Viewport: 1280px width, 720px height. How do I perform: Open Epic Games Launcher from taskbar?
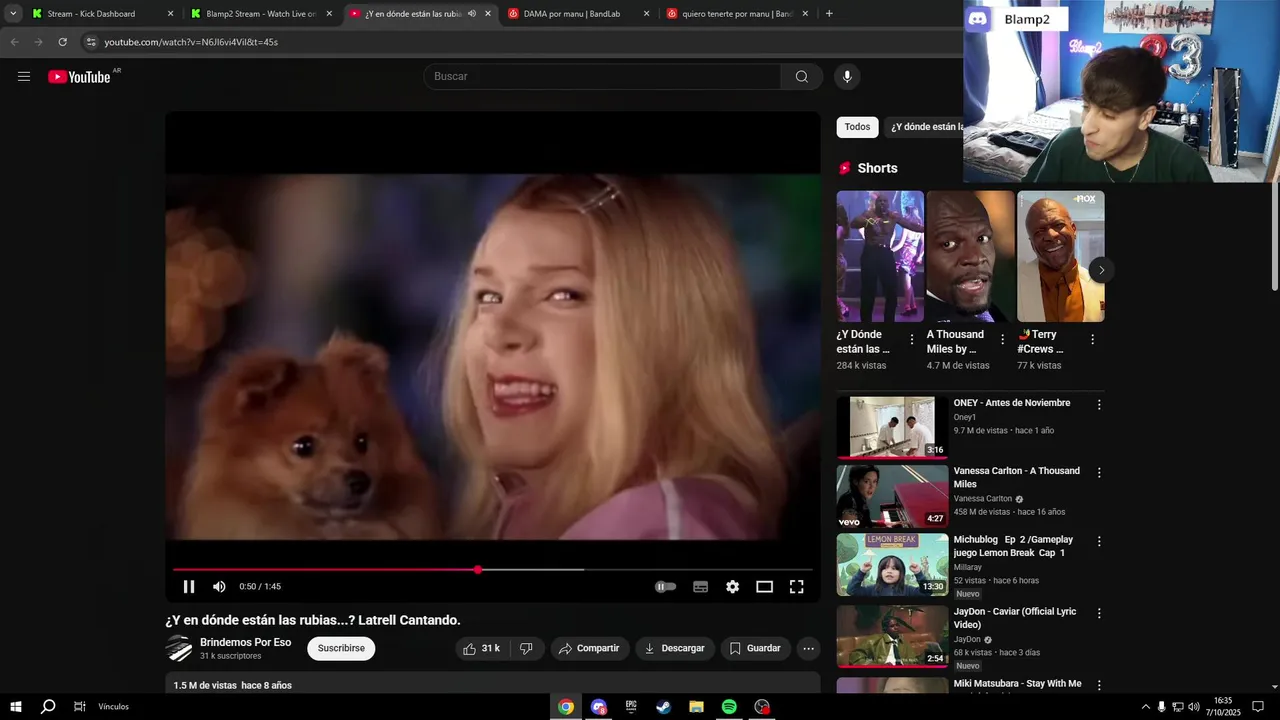pyautogui.click(x=631, y=707)
